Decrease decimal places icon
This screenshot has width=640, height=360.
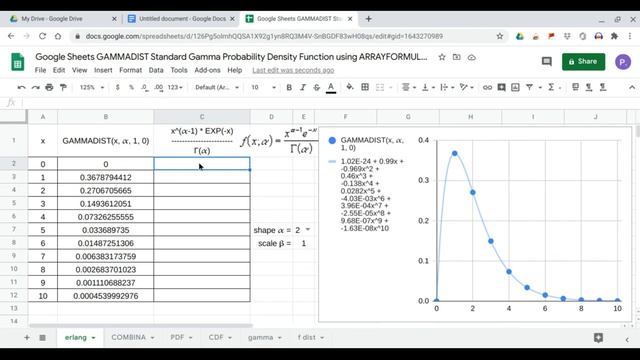(145, 87)
